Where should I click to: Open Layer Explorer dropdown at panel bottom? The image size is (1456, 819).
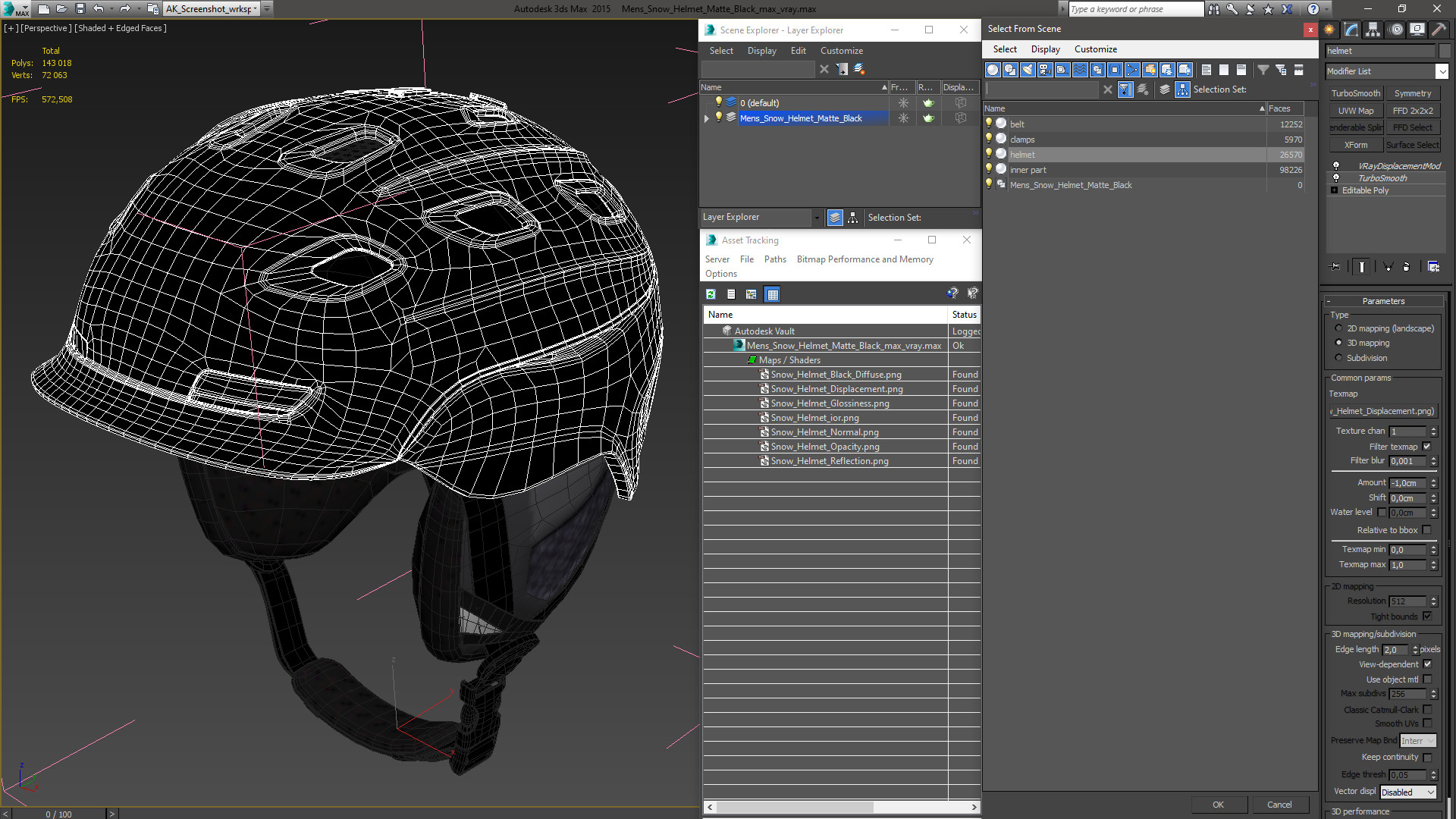pyautogui.click(x=816, y=218)
